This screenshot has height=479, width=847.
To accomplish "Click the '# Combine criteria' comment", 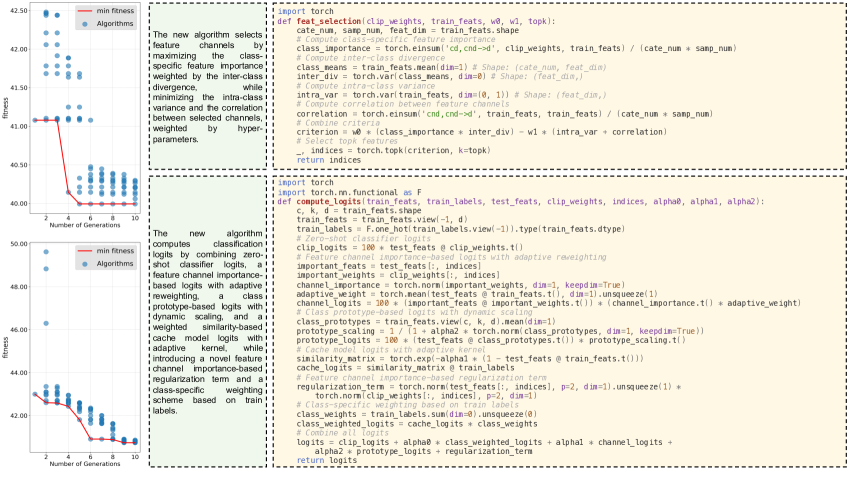I will pos(338,123).
